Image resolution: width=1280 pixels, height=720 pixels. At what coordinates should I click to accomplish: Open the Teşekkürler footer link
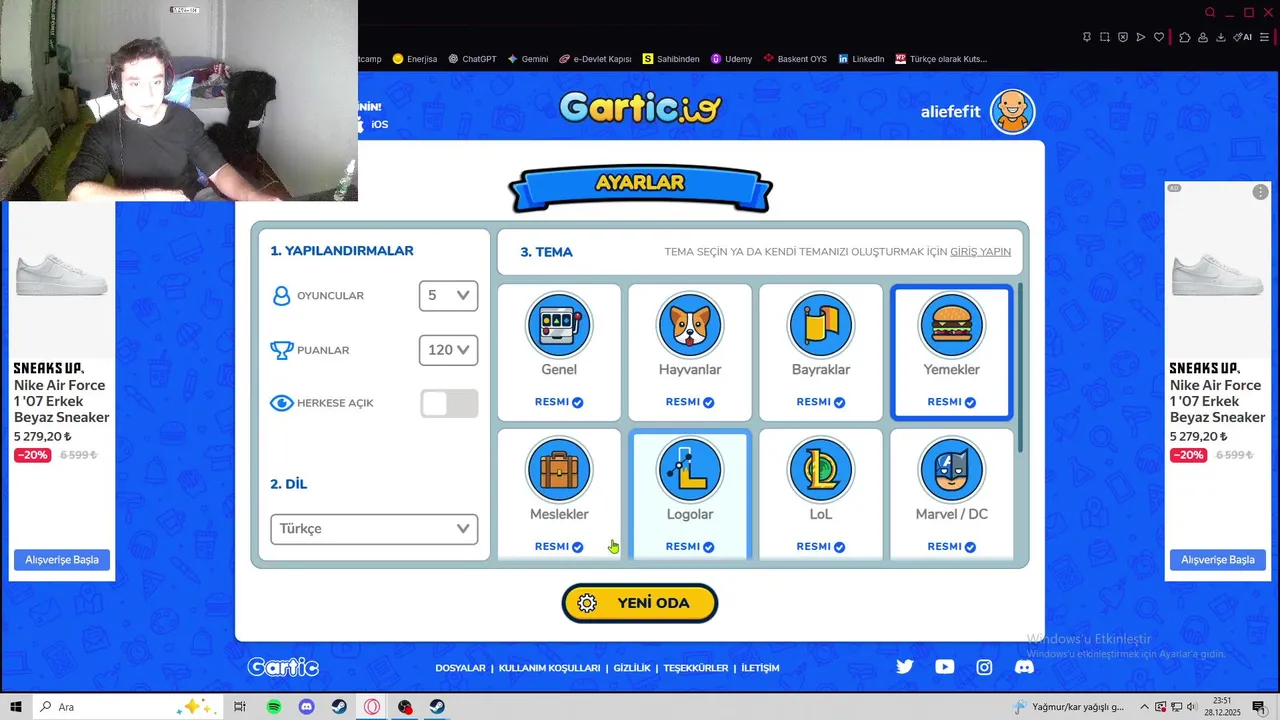coord(696,668)
